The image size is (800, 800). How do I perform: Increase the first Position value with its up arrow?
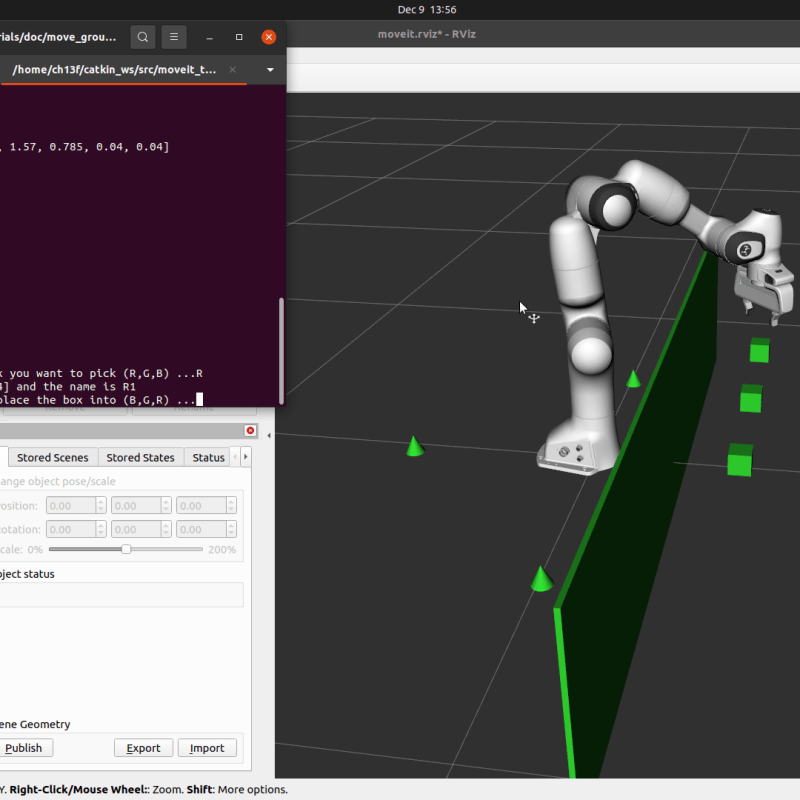(100, 501)
